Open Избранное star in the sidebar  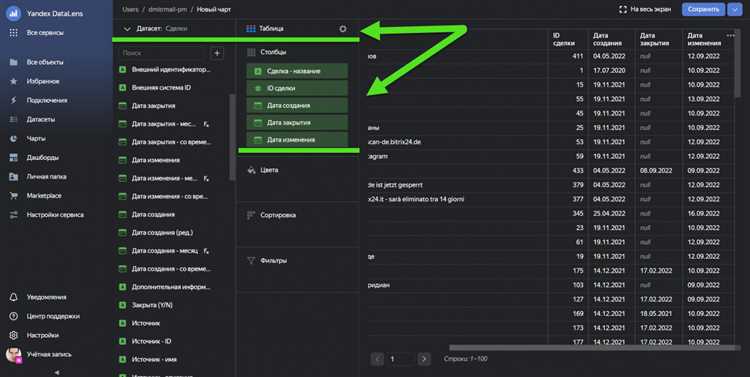point(13,81)
